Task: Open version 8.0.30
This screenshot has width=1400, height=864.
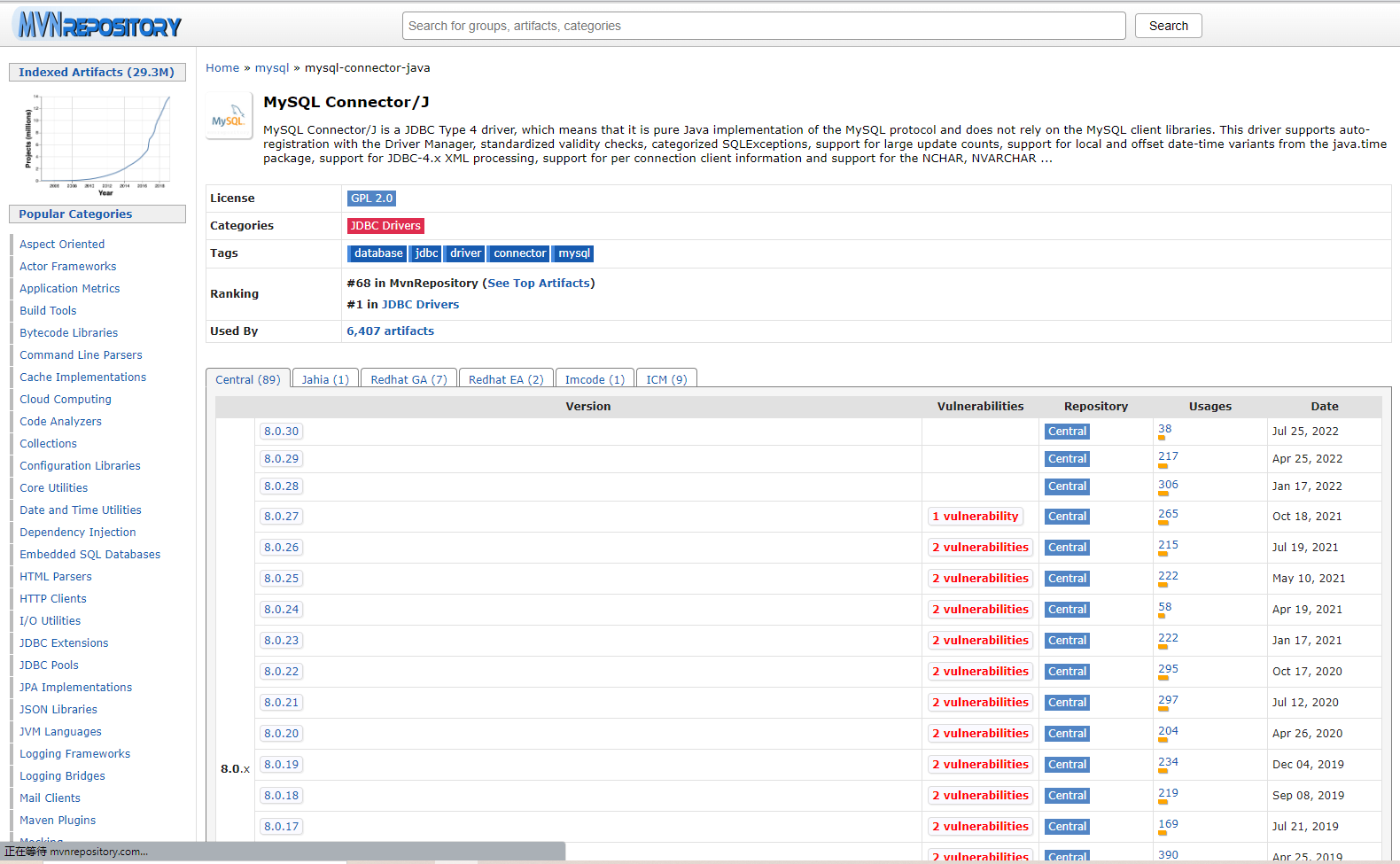Action: click(281, 432)
